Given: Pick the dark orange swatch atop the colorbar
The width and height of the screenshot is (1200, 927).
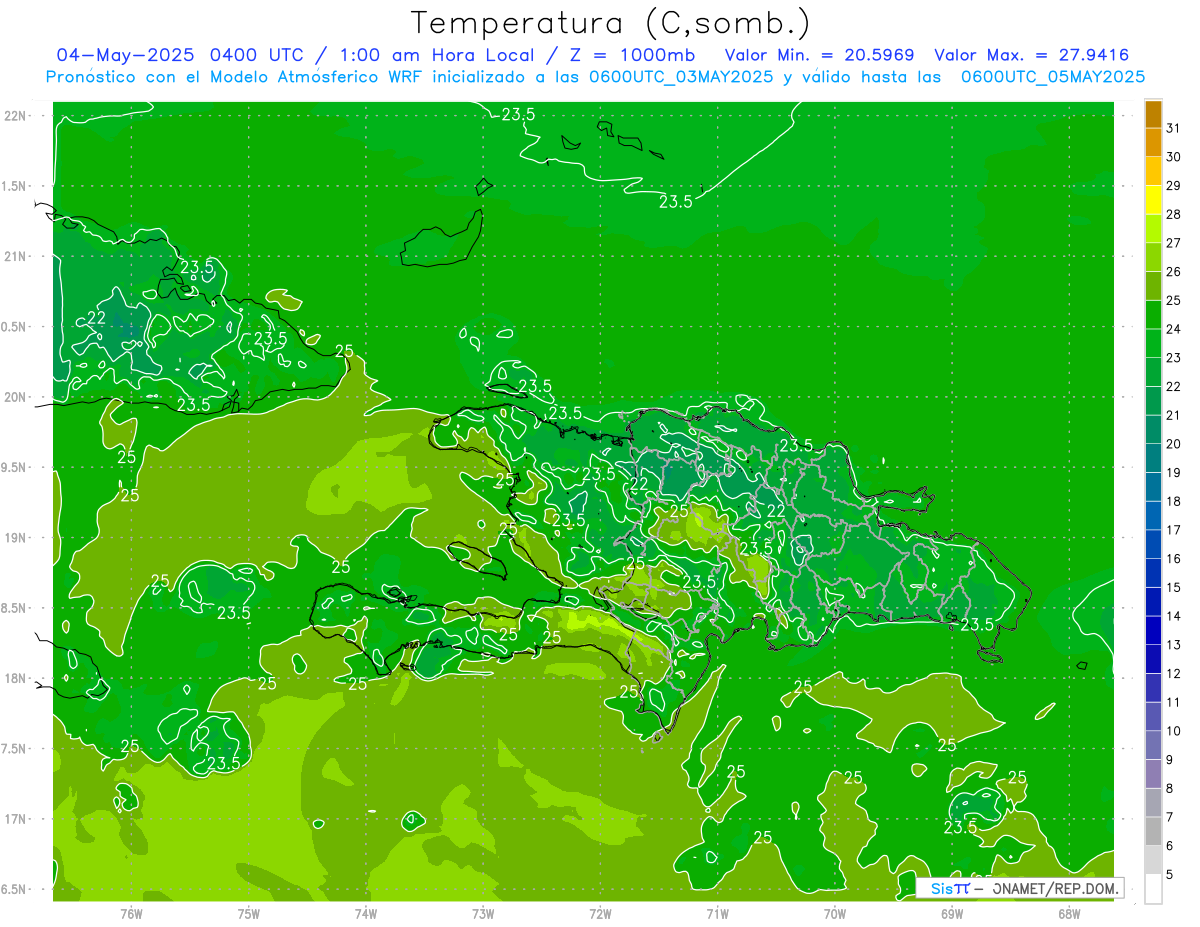Looking at the screenshot, I should (1153, 114).
